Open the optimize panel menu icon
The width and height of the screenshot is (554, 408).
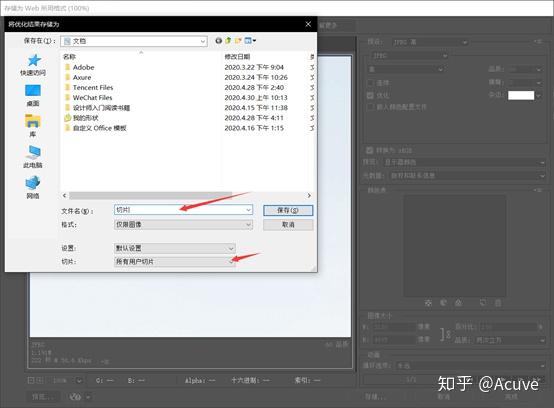(538, 42)
